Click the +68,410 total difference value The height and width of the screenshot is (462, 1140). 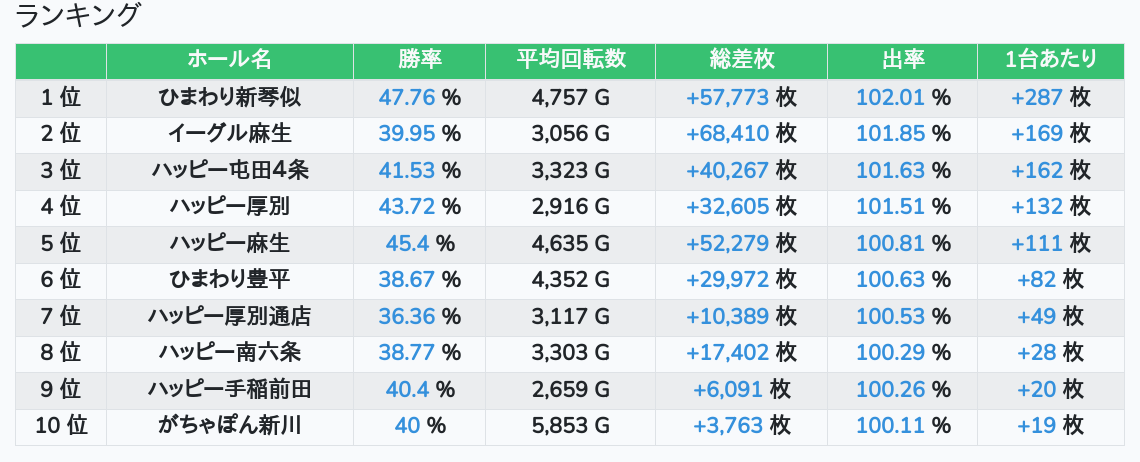(x=727, y=134)
